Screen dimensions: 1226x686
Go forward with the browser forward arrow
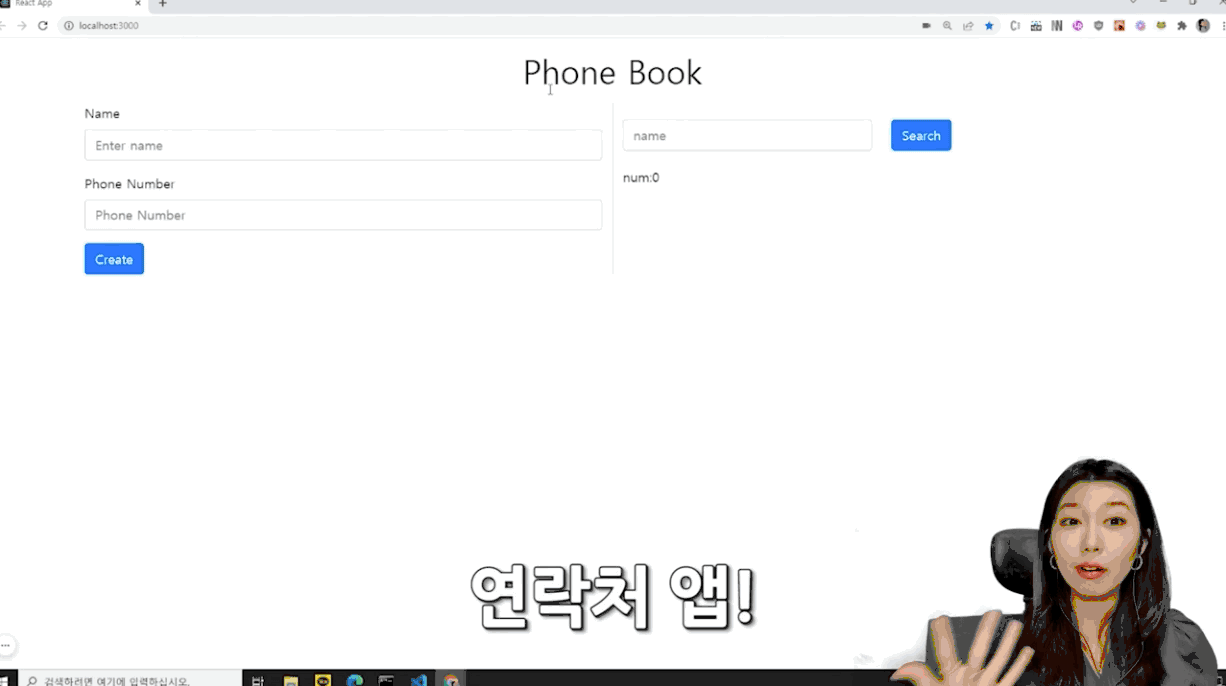click(22, 26)
